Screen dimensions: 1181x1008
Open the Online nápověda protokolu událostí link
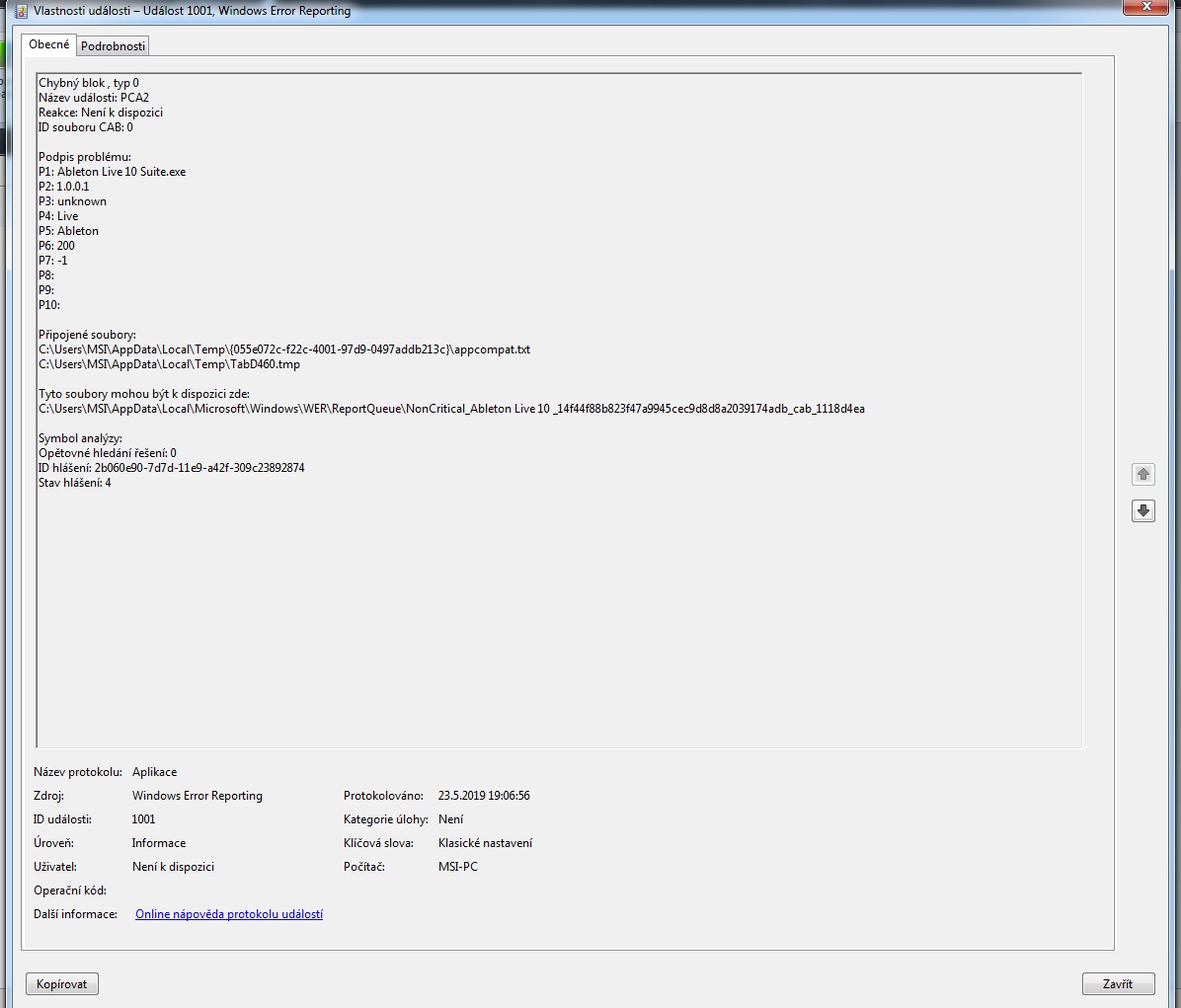click(229, 914)
